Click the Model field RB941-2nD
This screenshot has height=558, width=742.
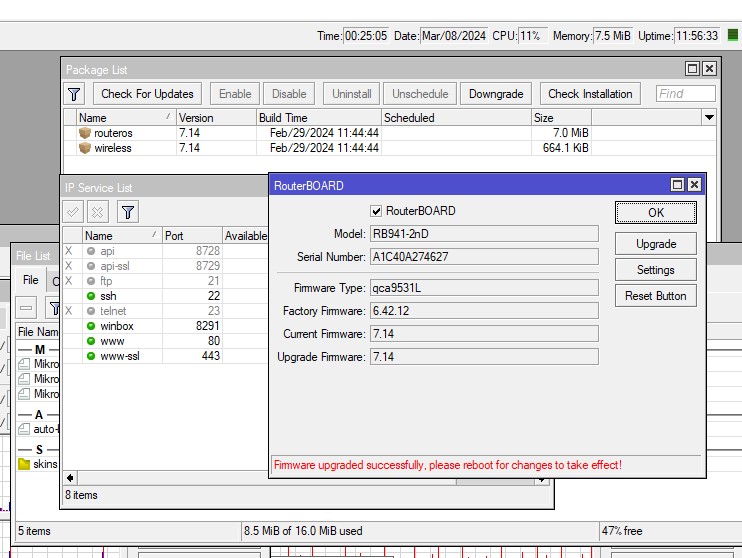[484, 234]
